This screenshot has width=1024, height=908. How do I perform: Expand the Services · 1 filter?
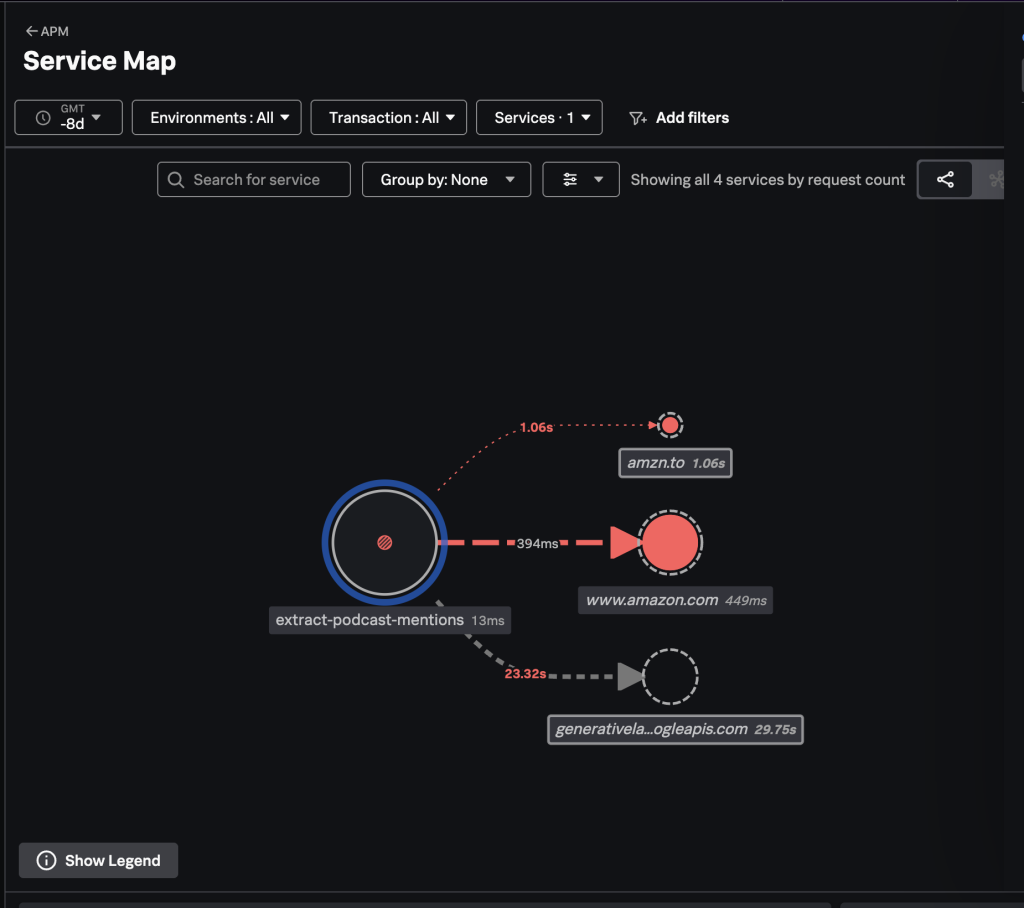[x=539, y=118]
